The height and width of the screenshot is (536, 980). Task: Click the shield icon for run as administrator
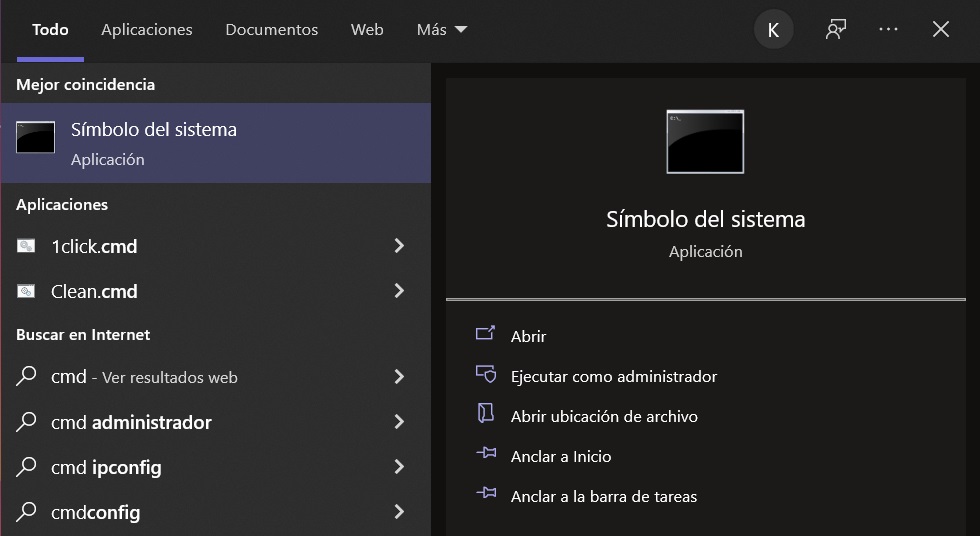pyautogui.click(x=486, y=376)
